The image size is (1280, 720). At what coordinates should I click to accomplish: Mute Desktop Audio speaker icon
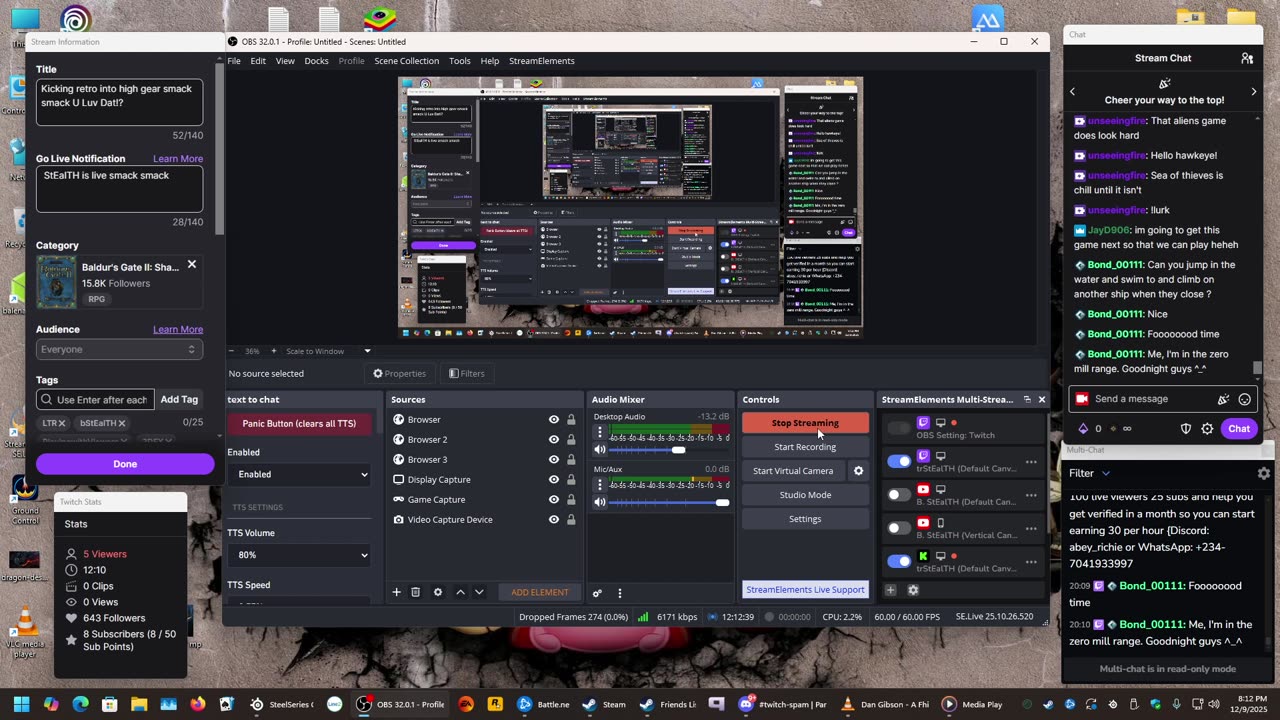600,450
